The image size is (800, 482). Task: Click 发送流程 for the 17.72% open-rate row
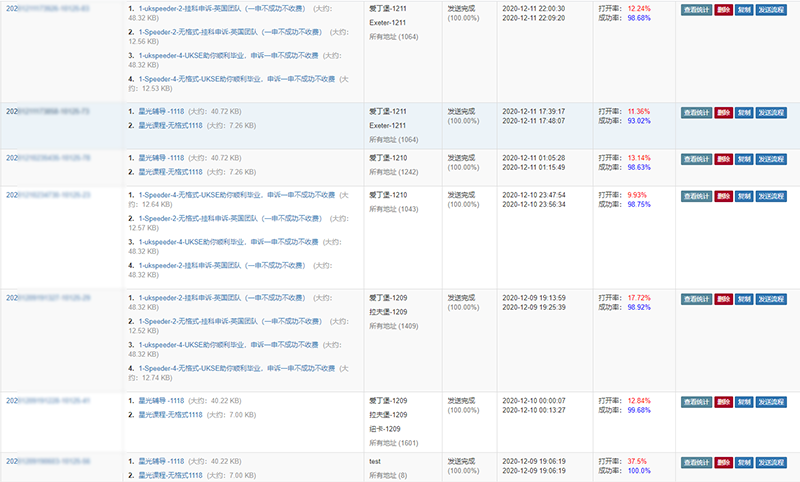coord(772,299)
